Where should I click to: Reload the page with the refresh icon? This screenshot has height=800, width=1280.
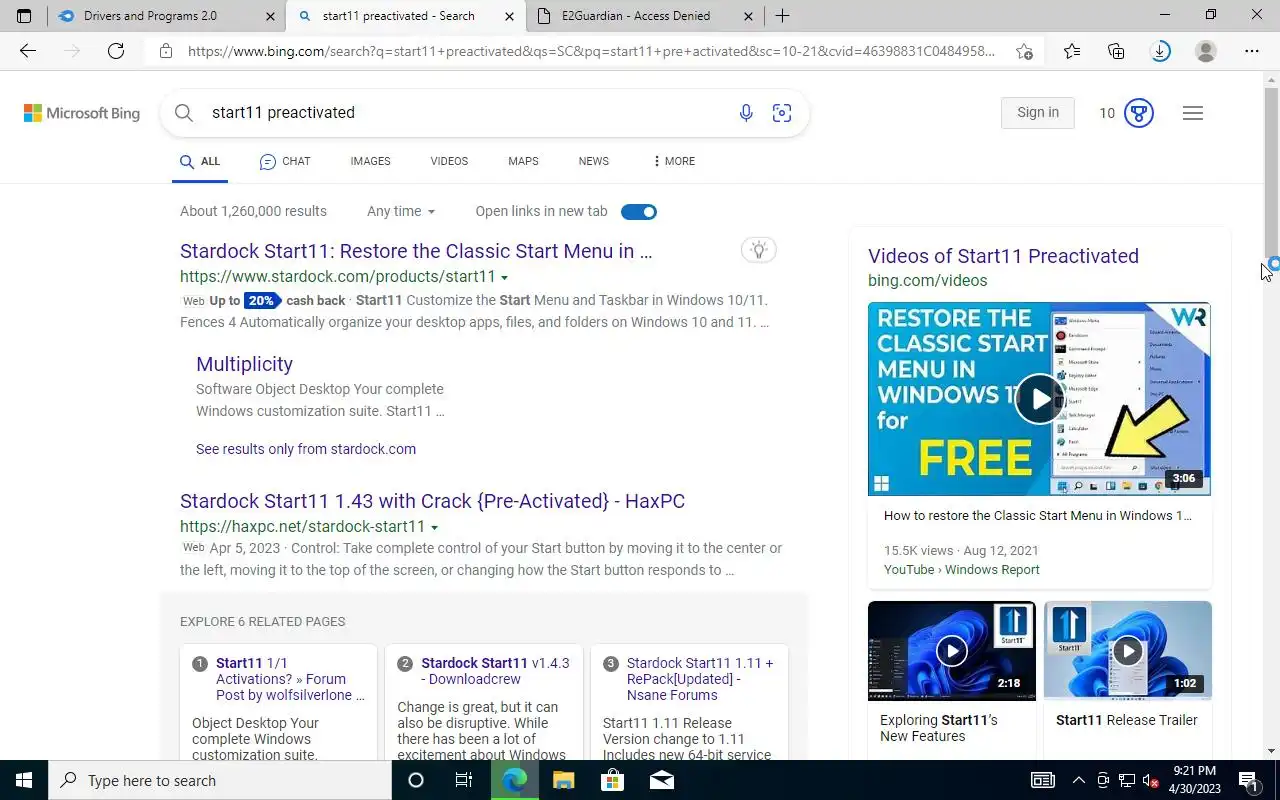pyautogui.click(x=116, y=51)
